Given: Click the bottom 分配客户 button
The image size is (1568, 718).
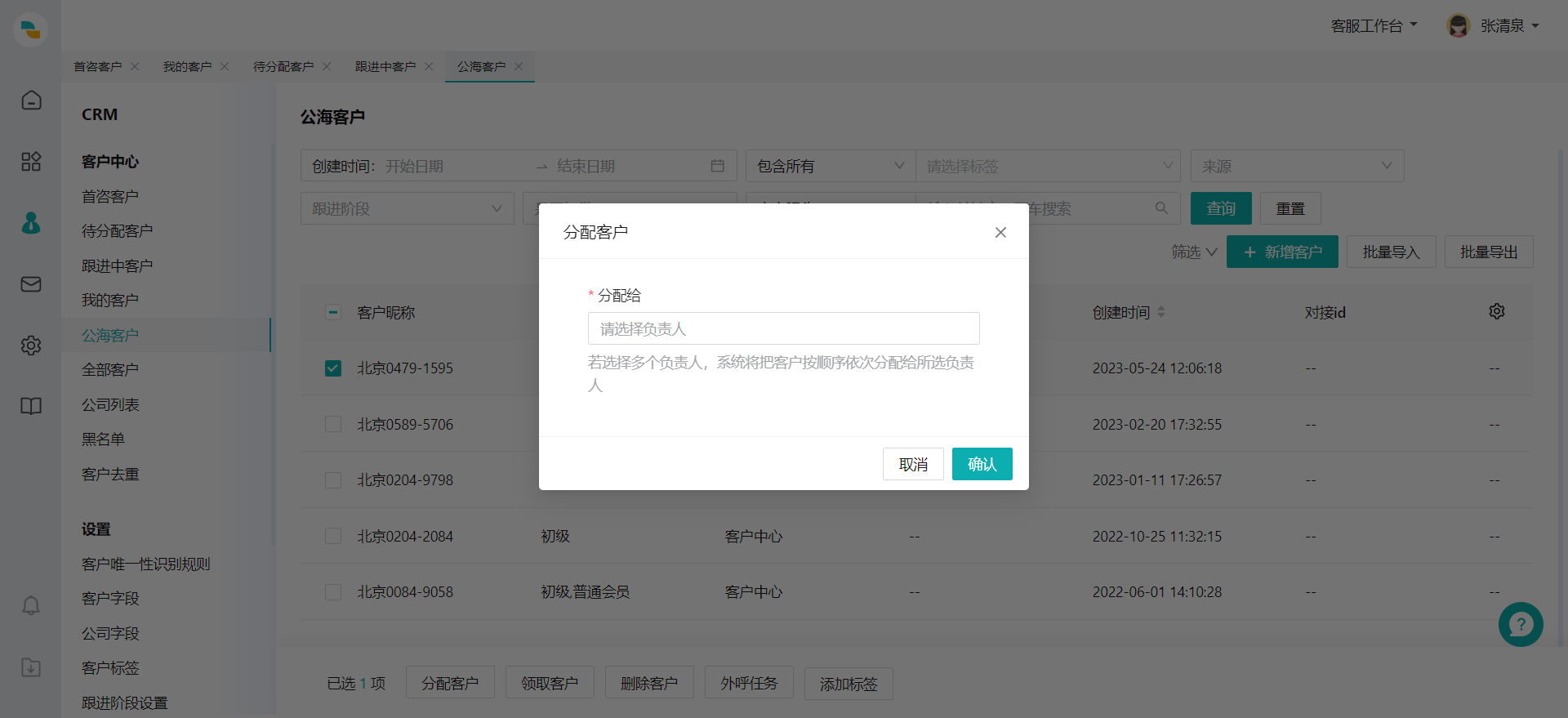Looking at the screenshot, I should tap(450, 683).
